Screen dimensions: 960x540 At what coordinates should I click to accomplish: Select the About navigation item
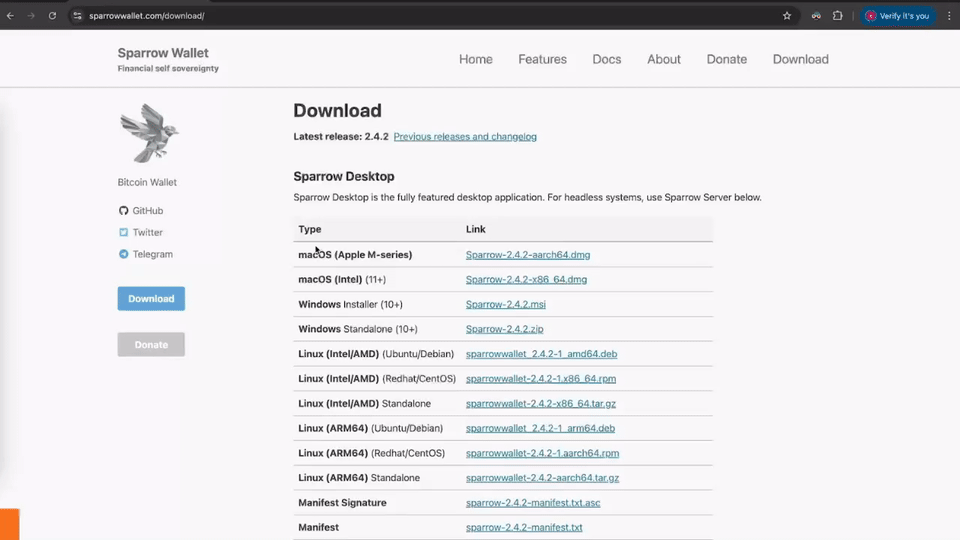click(x=663, y=59)
